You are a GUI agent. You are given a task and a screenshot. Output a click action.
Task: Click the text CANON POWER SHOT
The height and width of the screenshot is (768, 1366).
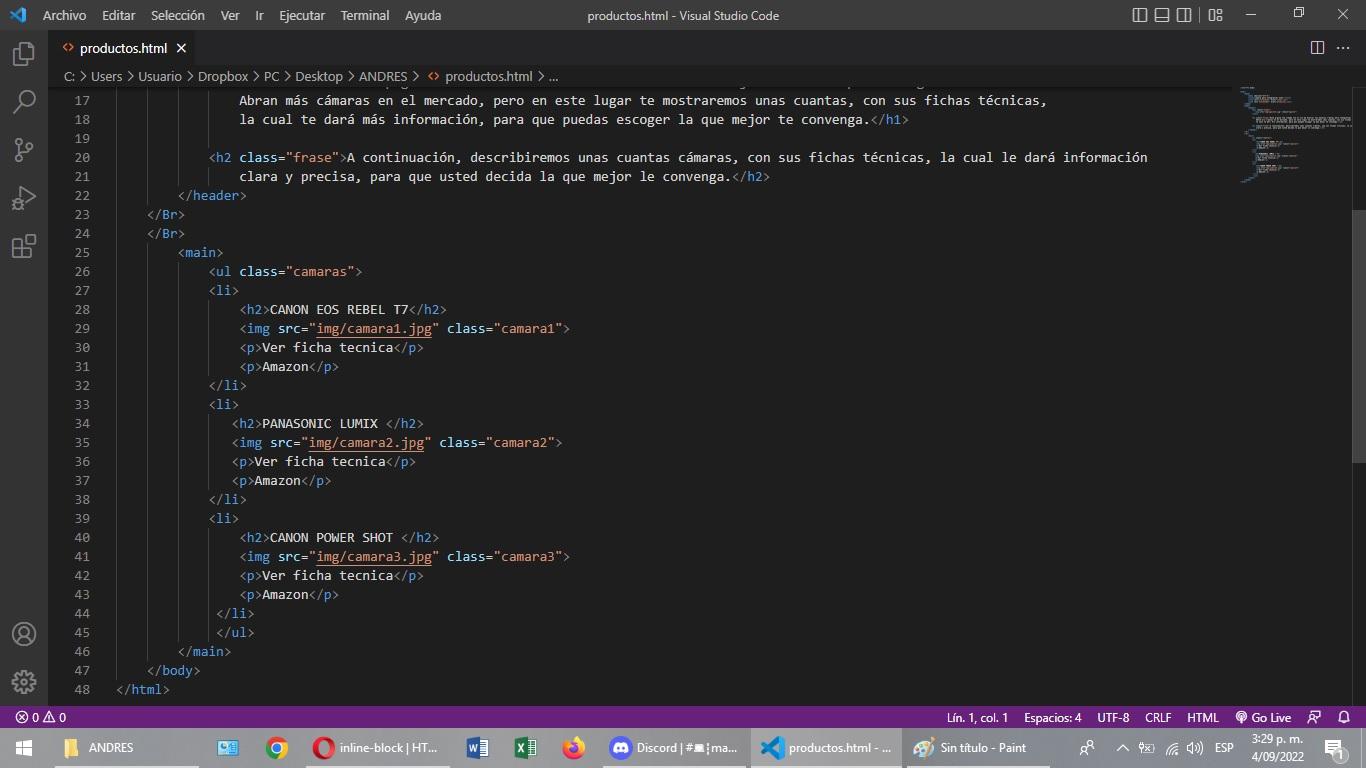coord(331,538)
